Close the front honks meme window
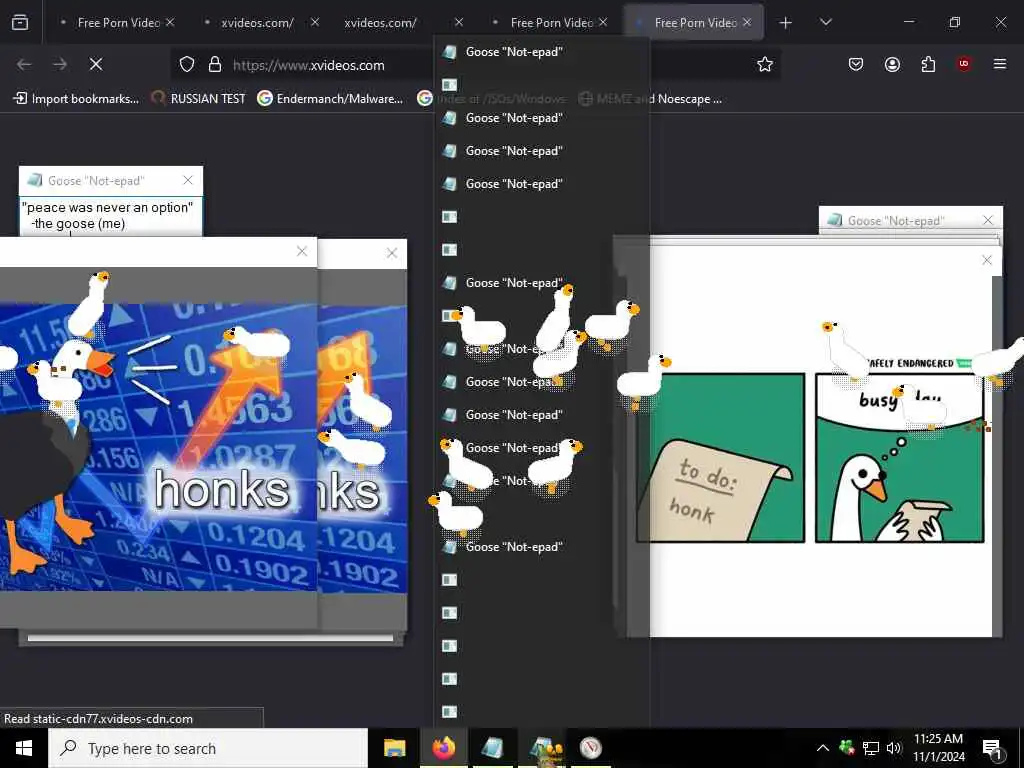The width and height of the screenshot is (1024, 768). click(302, 251)
